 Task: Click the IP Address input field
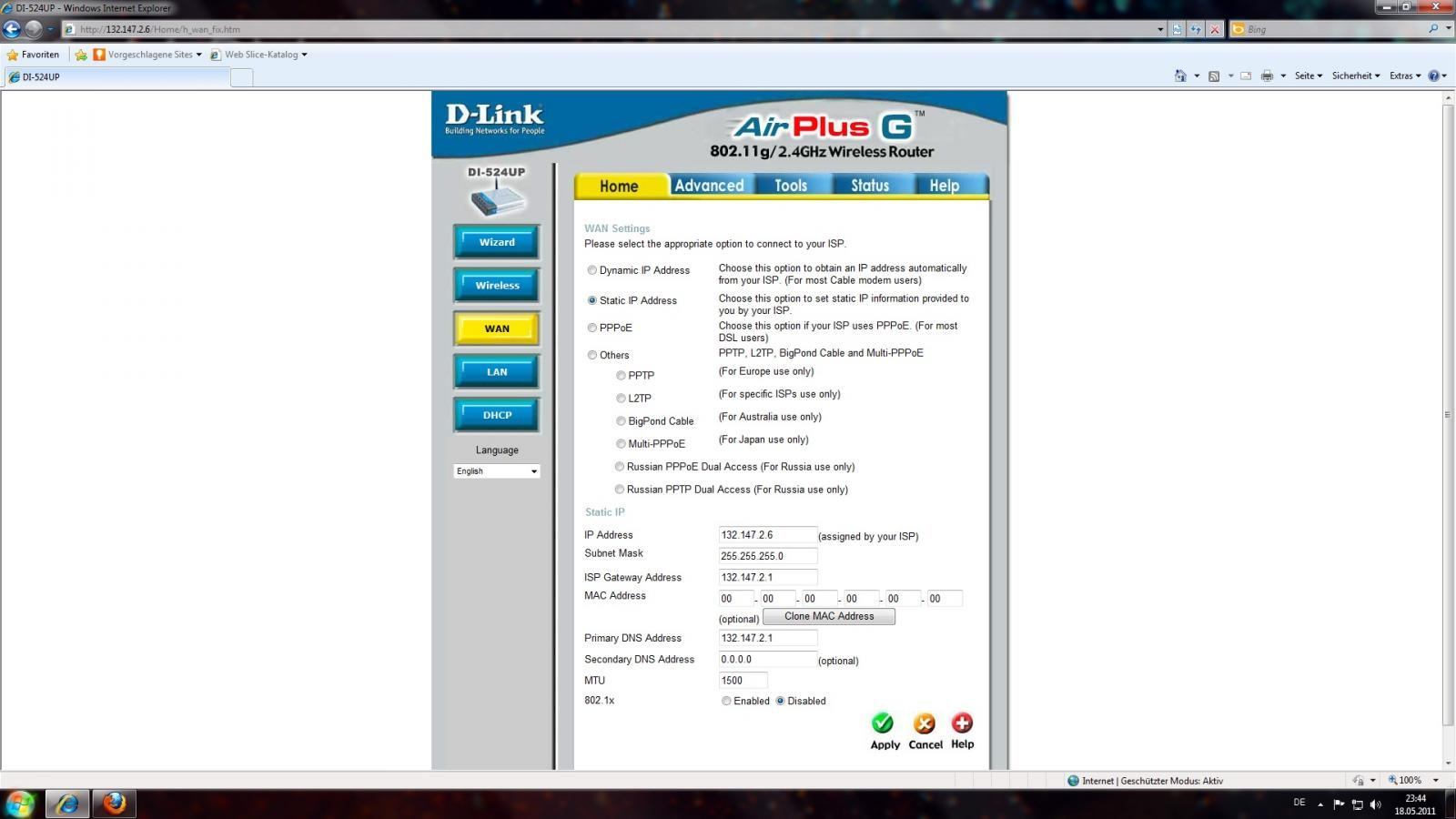(x=768, y=535)
